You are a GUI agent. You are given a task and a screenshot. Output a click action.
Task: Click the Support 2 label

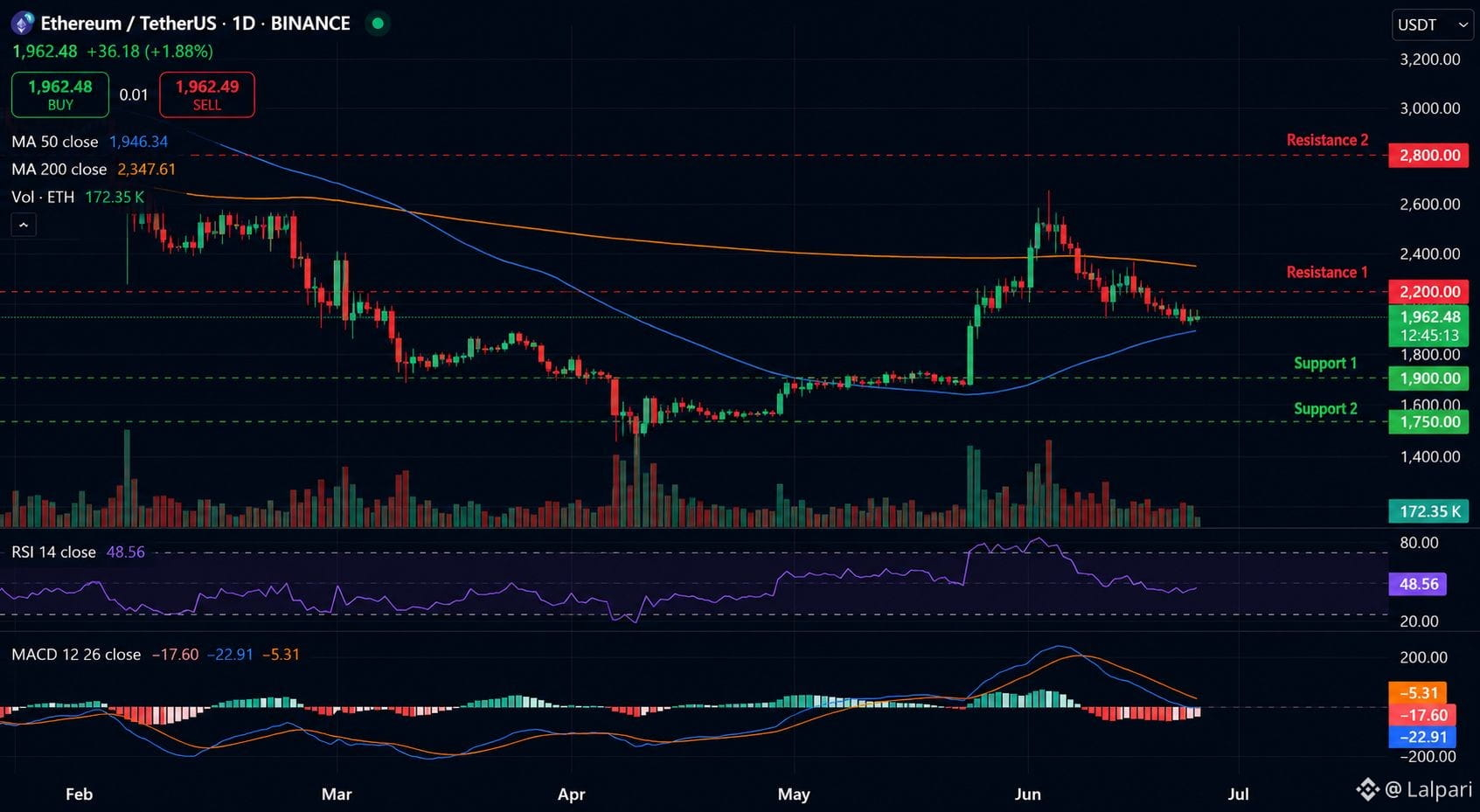[x=1325, y=409]
